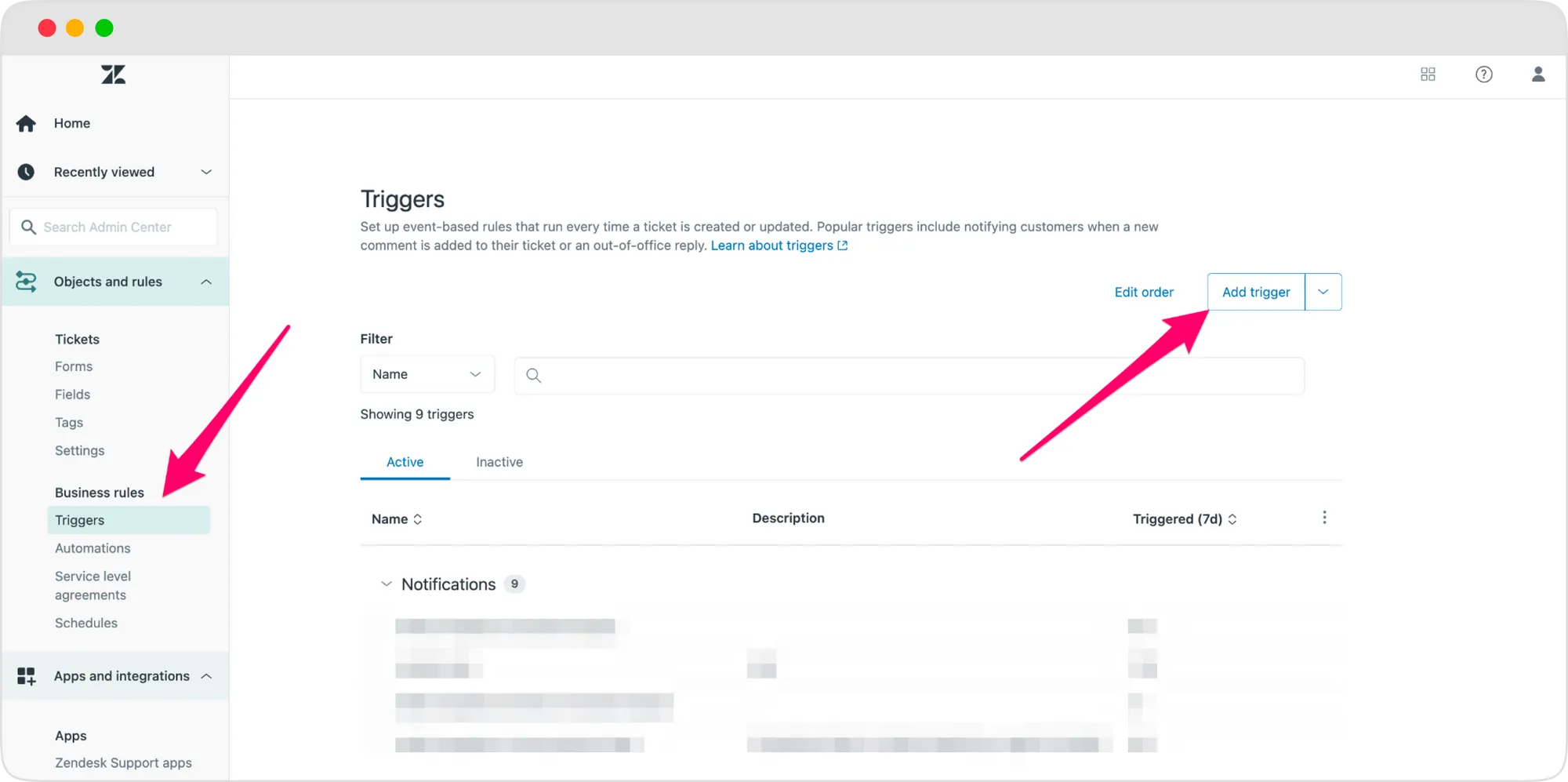Open the triggers table overflow menu
The width and height of the screenshot is (1568, 782).
click(1324, 517)
